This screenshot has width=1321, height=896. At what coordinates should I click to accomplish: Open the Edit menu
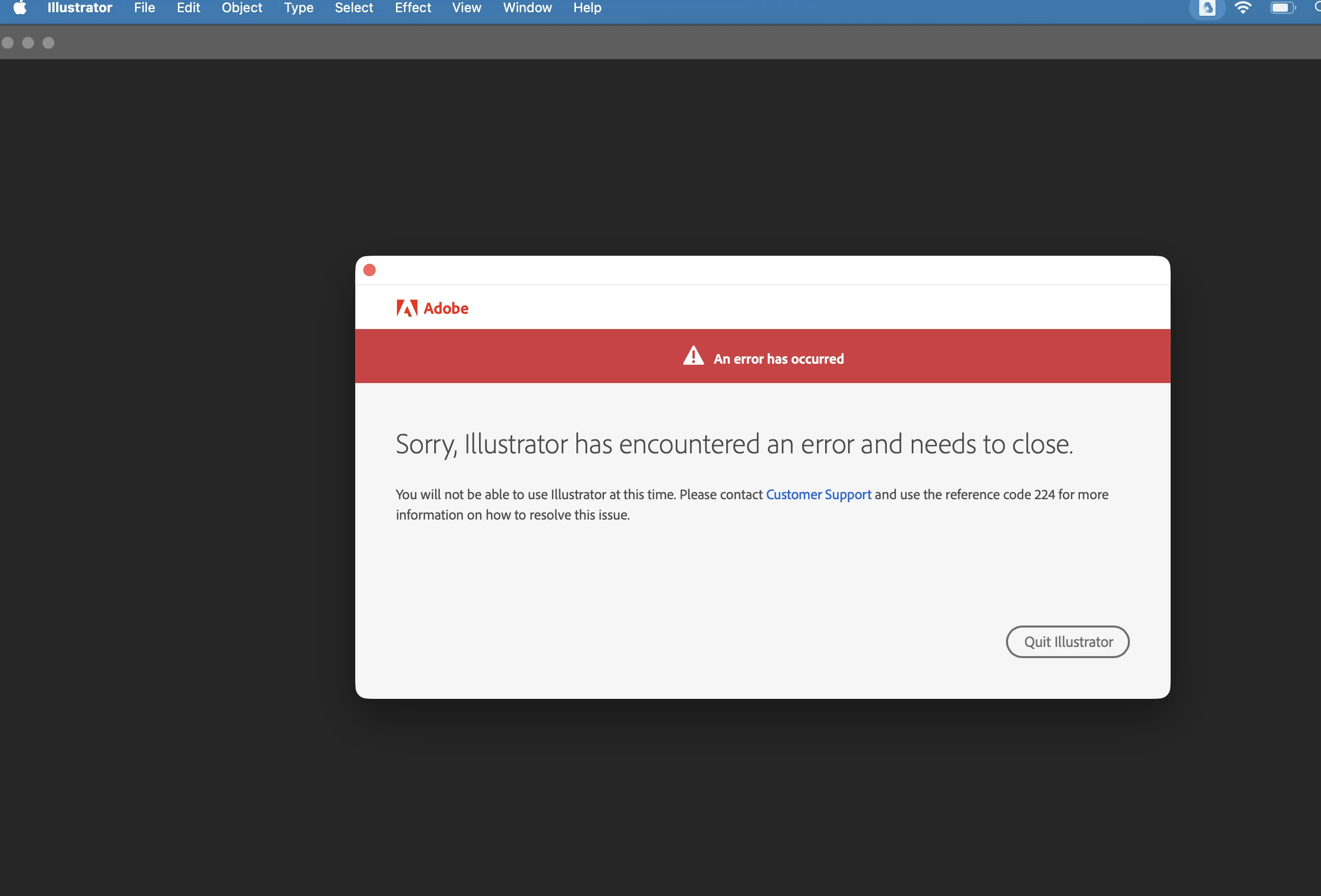click(188, 8)
